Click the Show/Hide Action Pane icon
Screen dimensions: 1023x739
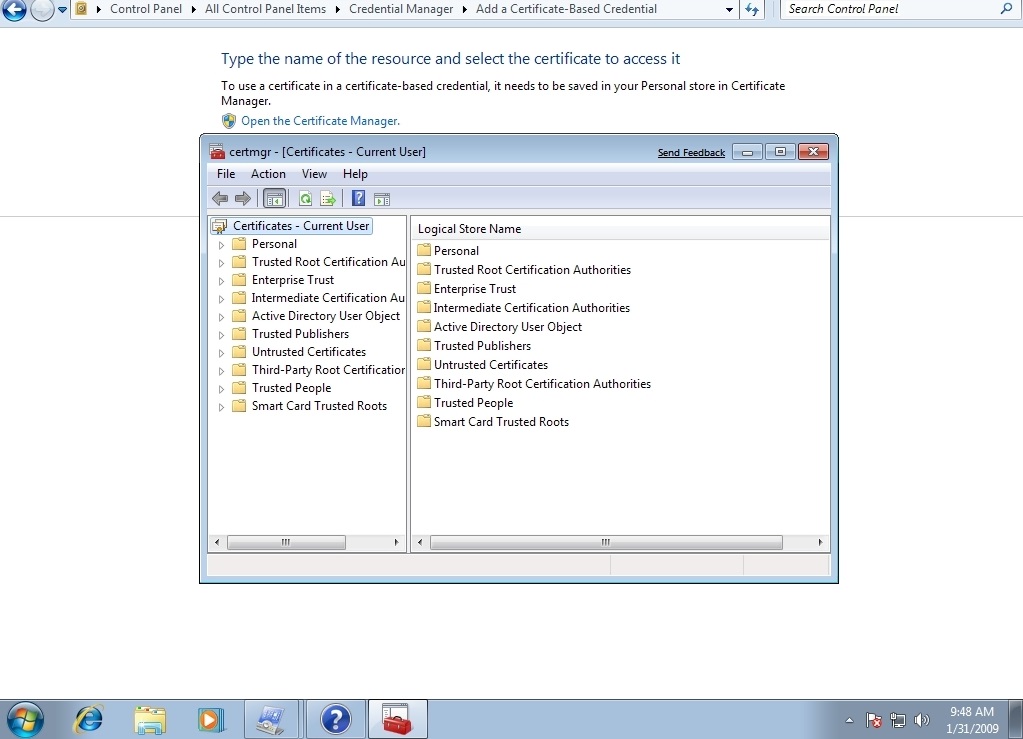[x=381, y=198]
